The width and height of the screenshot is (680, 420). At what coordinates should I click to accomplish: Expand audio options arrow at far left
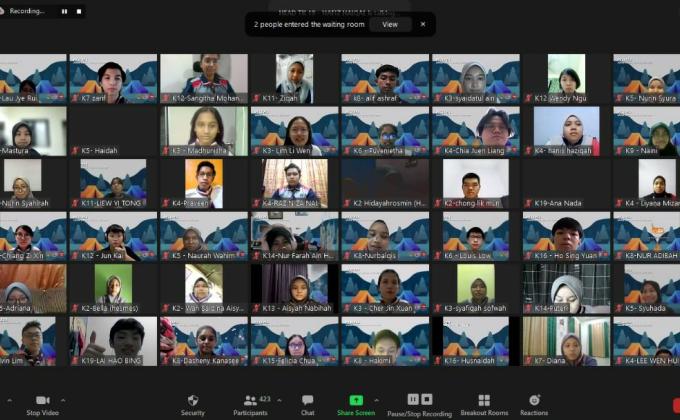click(6, 399)
